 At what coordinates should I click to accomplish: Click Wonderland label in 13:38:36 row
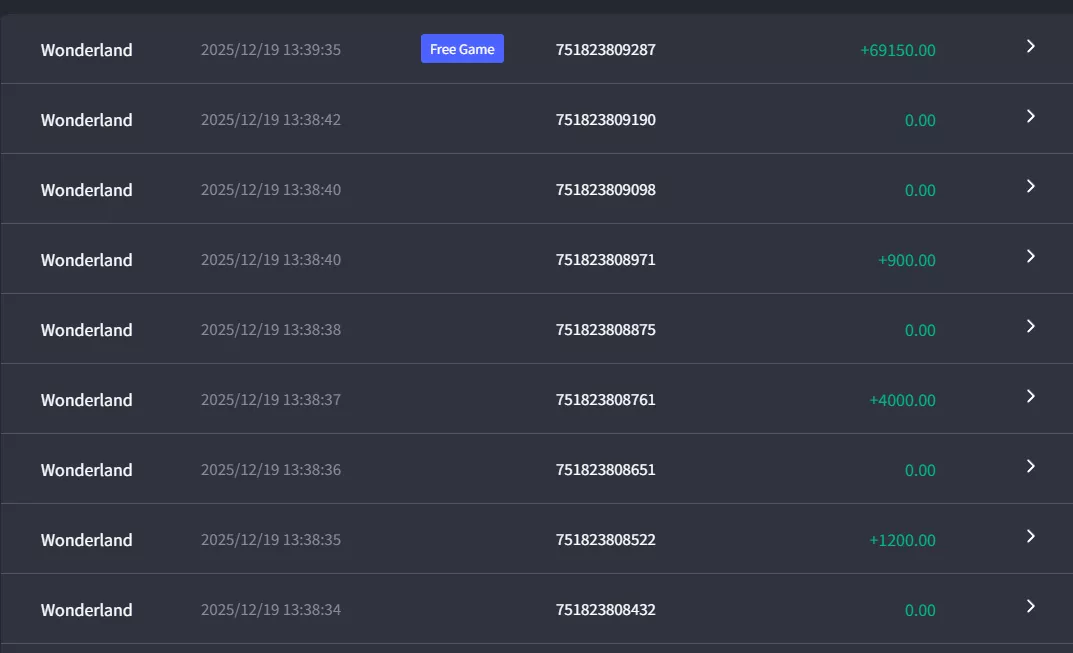click(87, 470)
